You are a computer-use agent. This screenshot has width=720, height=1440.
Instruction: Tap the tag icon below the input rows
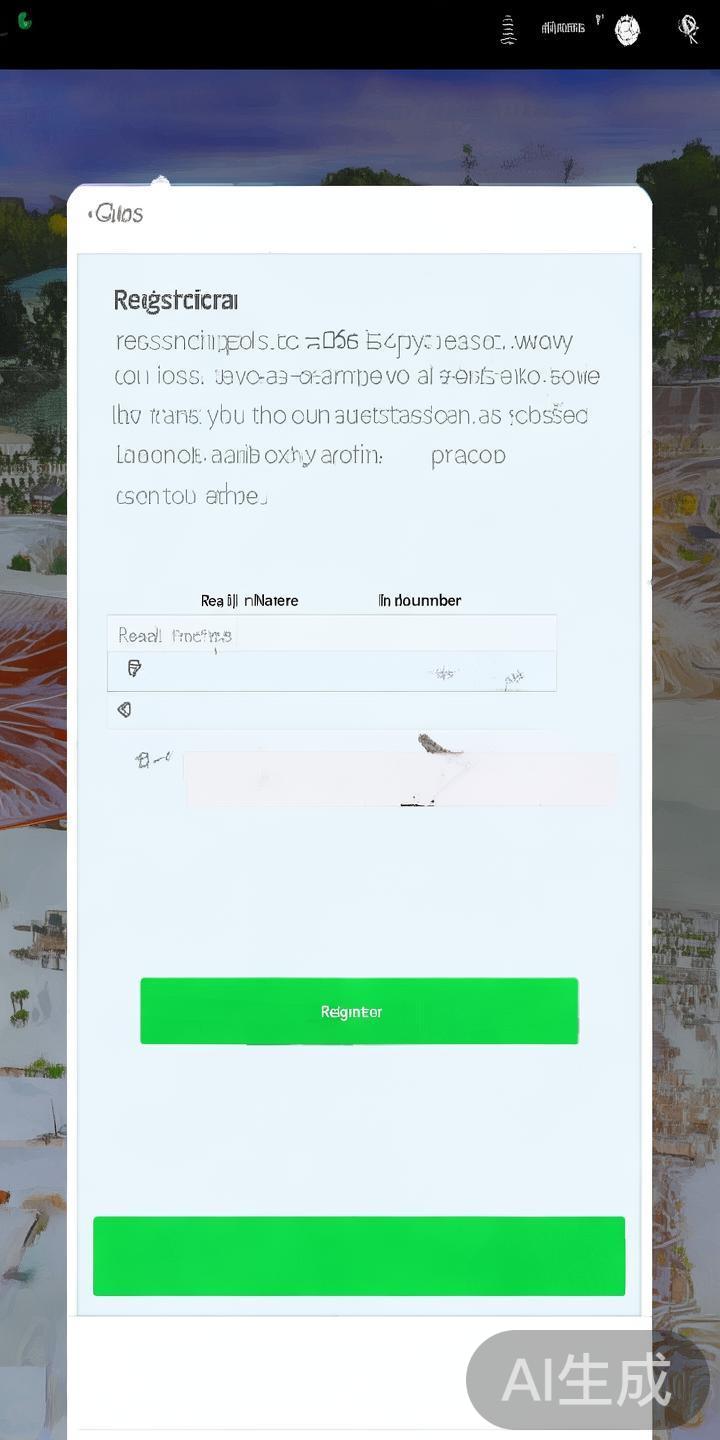(x=124, y=709)
